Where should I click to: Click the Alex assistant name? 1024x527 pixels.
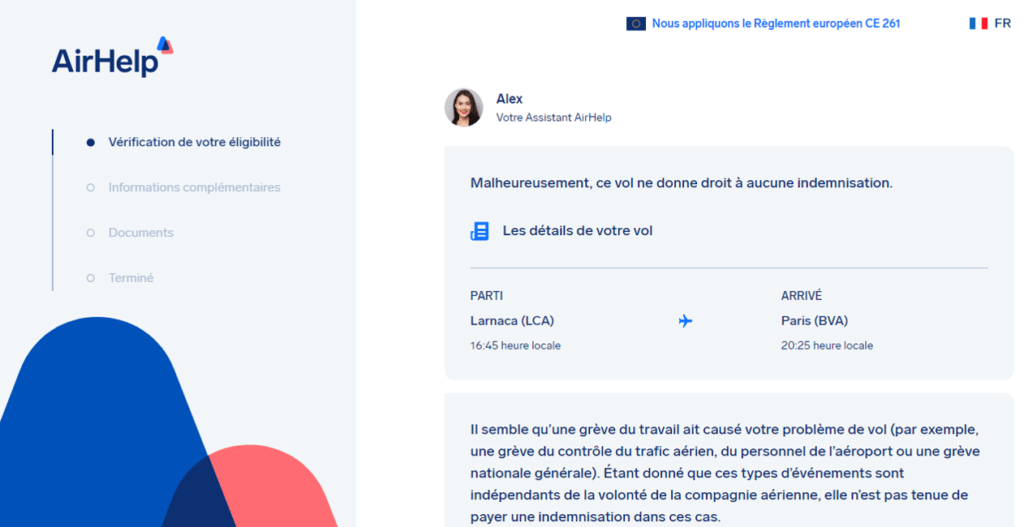(509, 99)
